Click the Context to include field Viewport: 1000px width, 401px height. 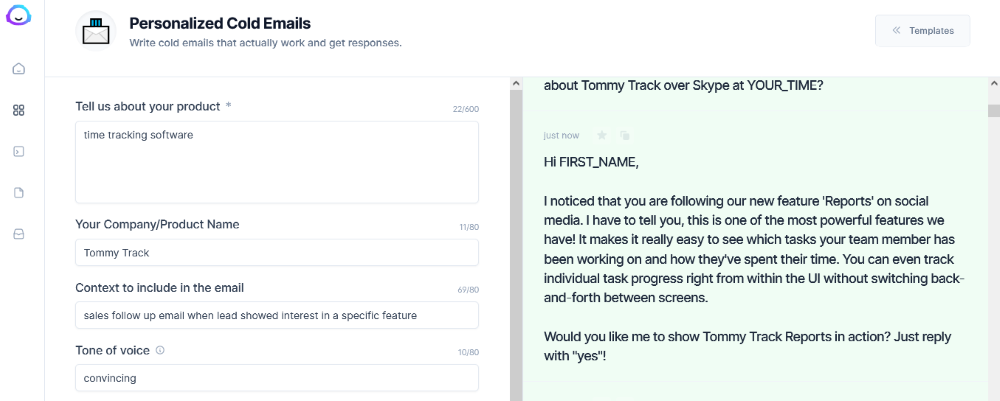tap(277, 315)
